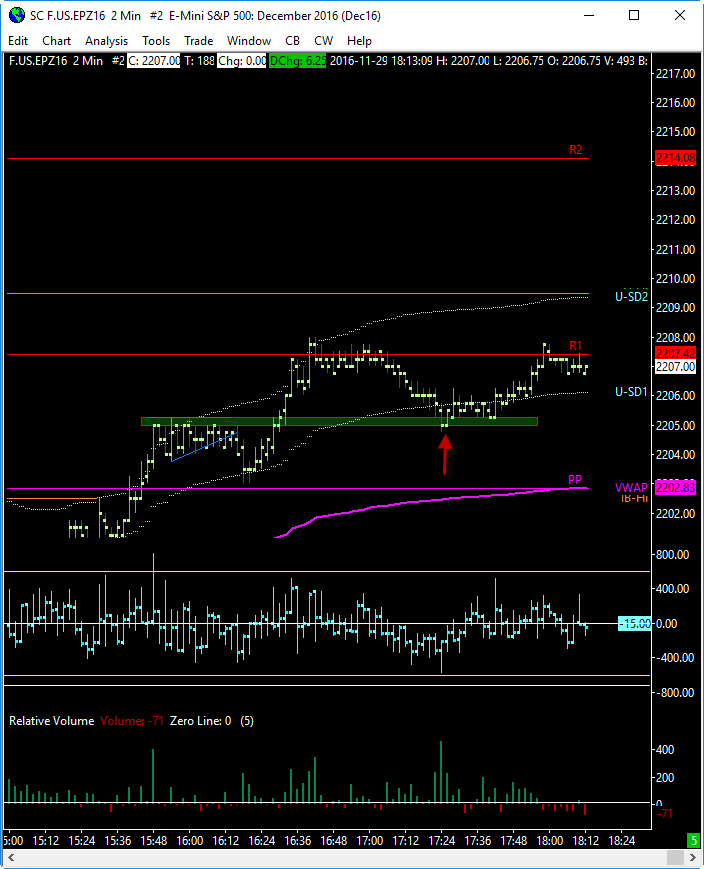
Task: Click the 18:12 time axis label
Action: coord(585,841)
